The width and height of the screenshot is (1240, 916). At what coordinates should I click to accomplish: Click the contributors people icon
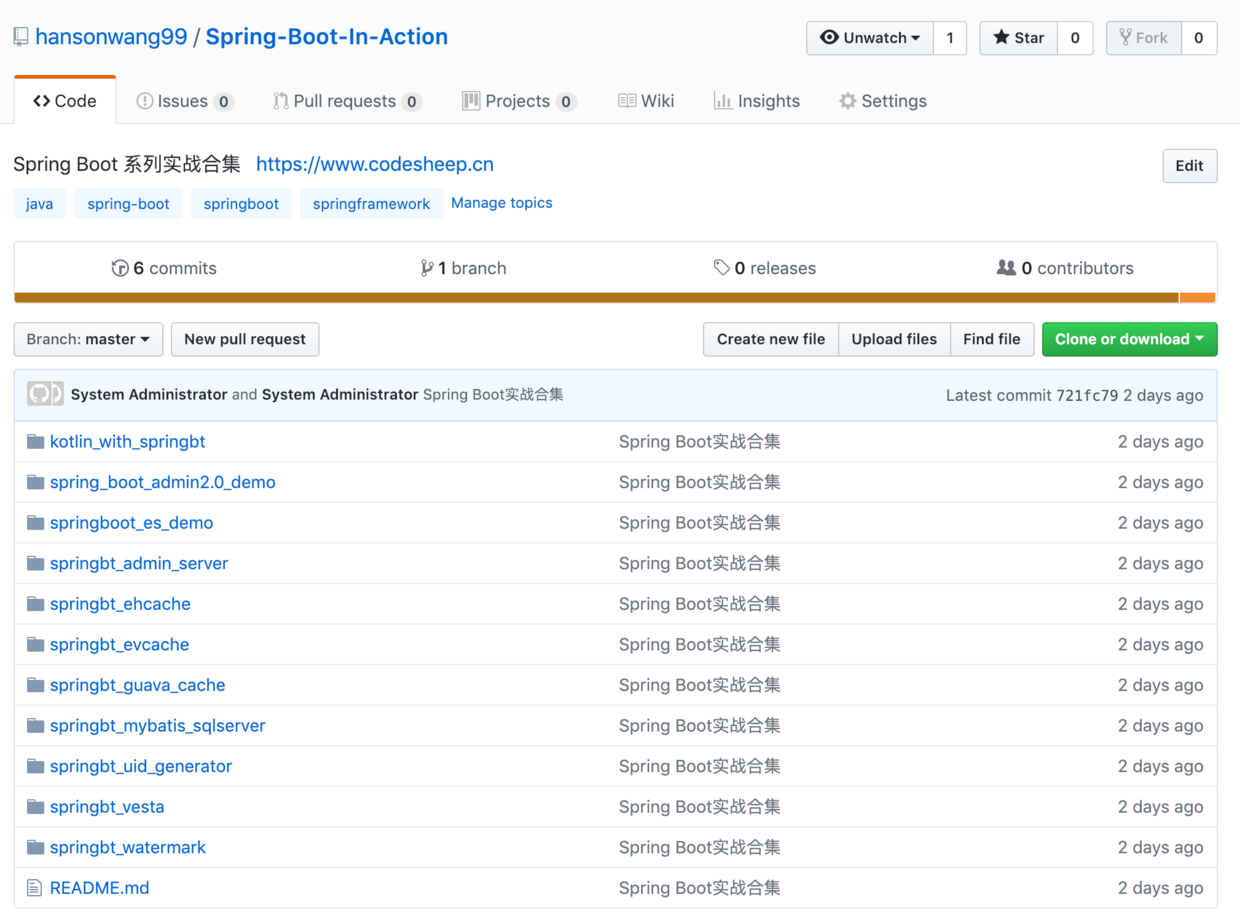(x=1007, y=267)
